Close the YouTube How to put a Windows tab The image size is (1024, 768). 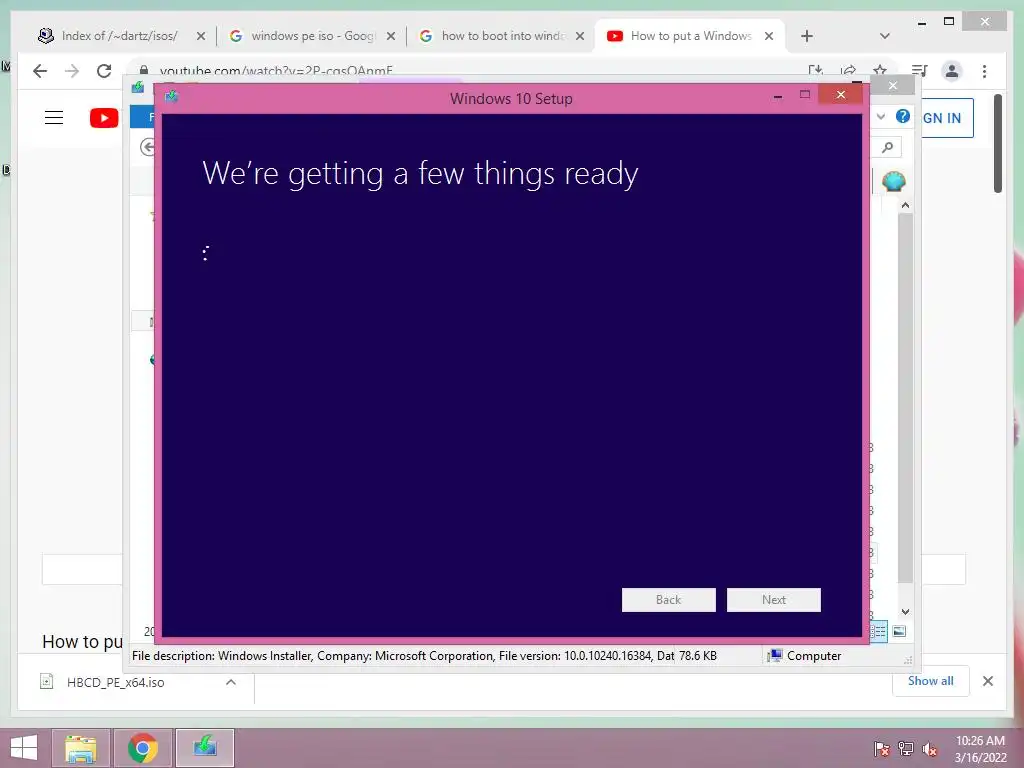769,36
